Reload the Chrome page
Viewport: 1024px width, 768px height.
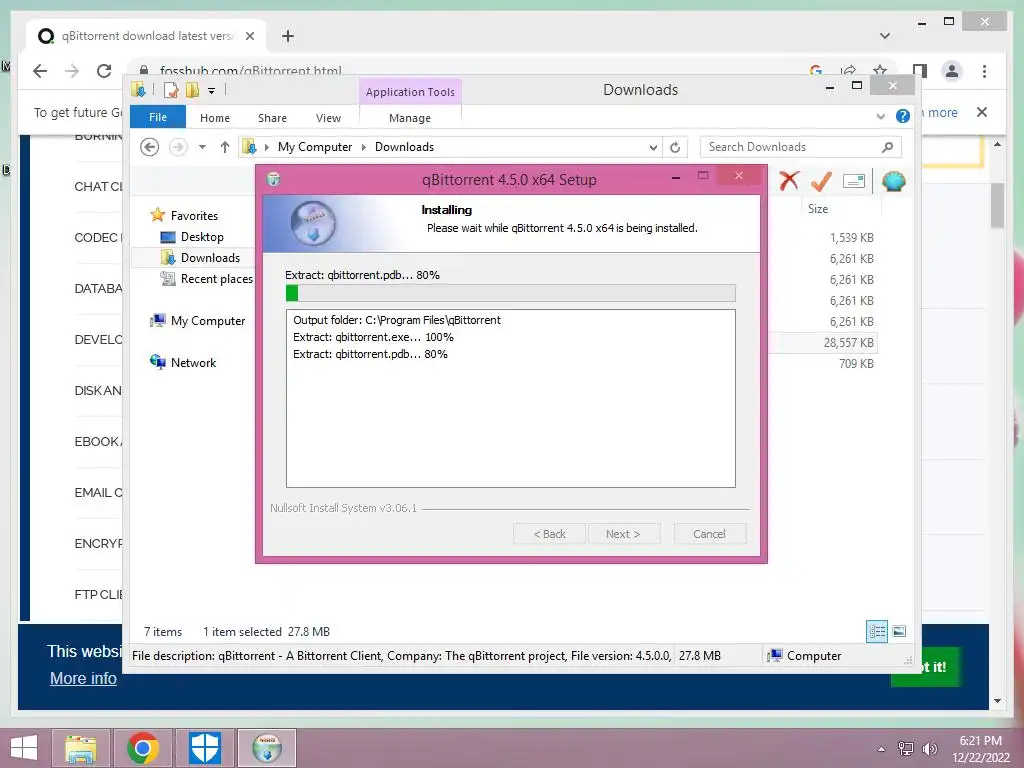point(104,71)
